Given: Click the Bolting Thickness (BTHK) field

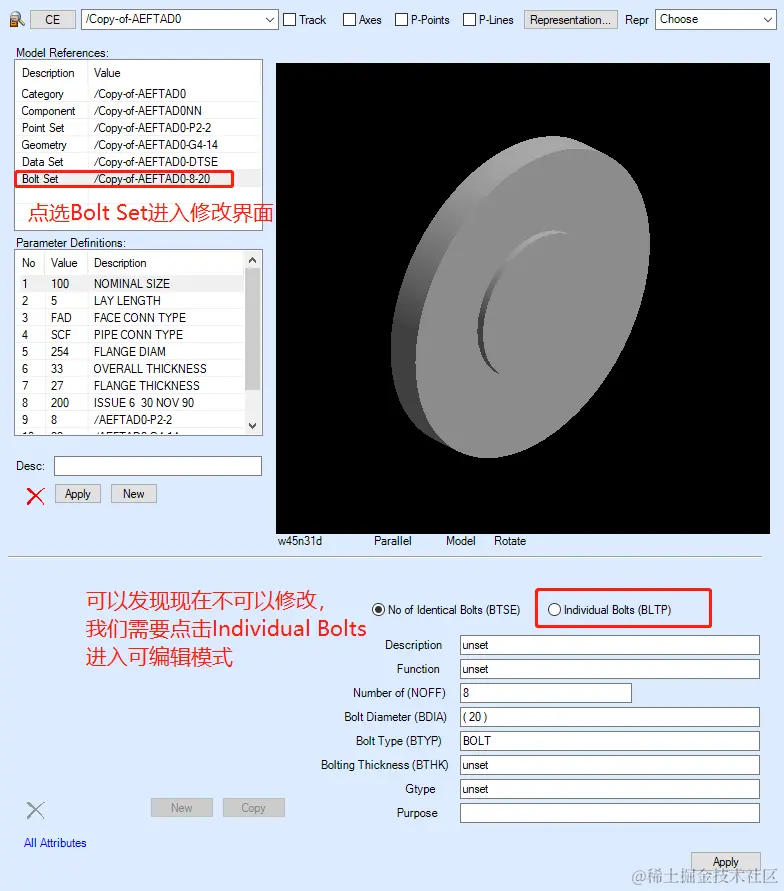Looking at the screenshot, I should coord(610,765).
